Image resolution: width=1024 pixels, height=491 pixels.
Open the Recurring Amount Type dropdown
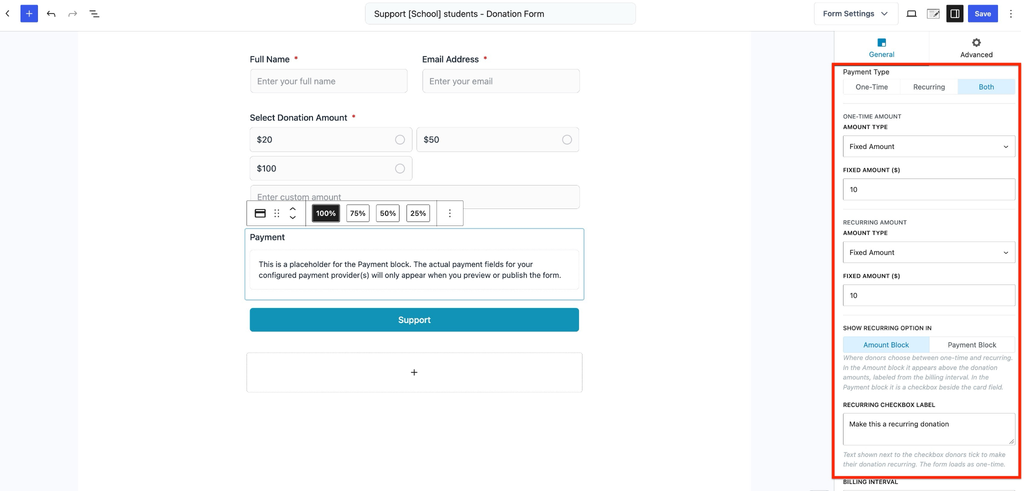[929, 252]
